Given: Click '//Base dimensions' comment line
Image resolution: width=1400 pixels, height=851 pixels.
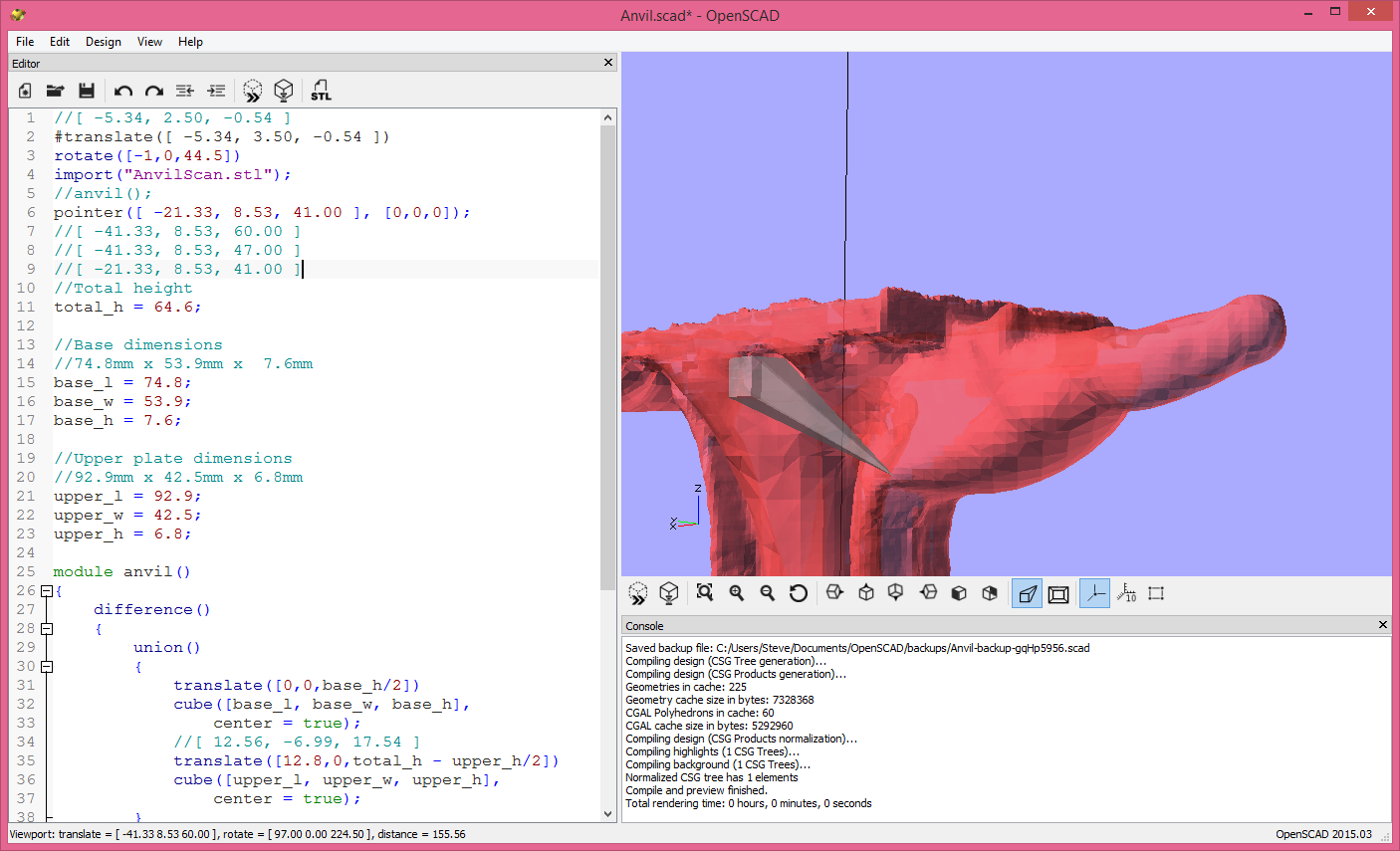Looking at the screenshot, I should (x=138, y=344).
